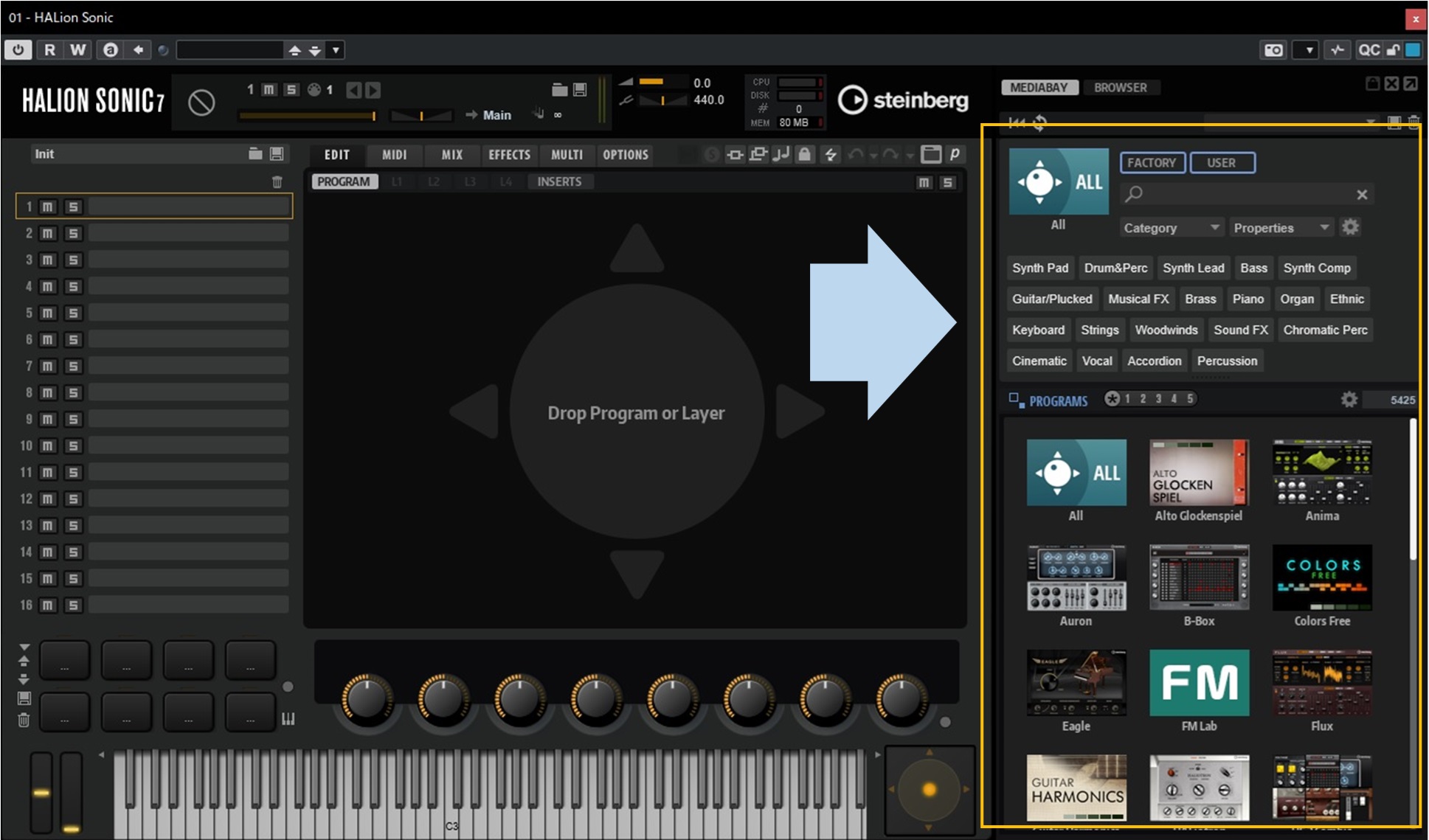The width and height of the screenshot is (1429, 840).
Task: Enable the FACTORY content filter
Action: click(x=1152, y=162)
